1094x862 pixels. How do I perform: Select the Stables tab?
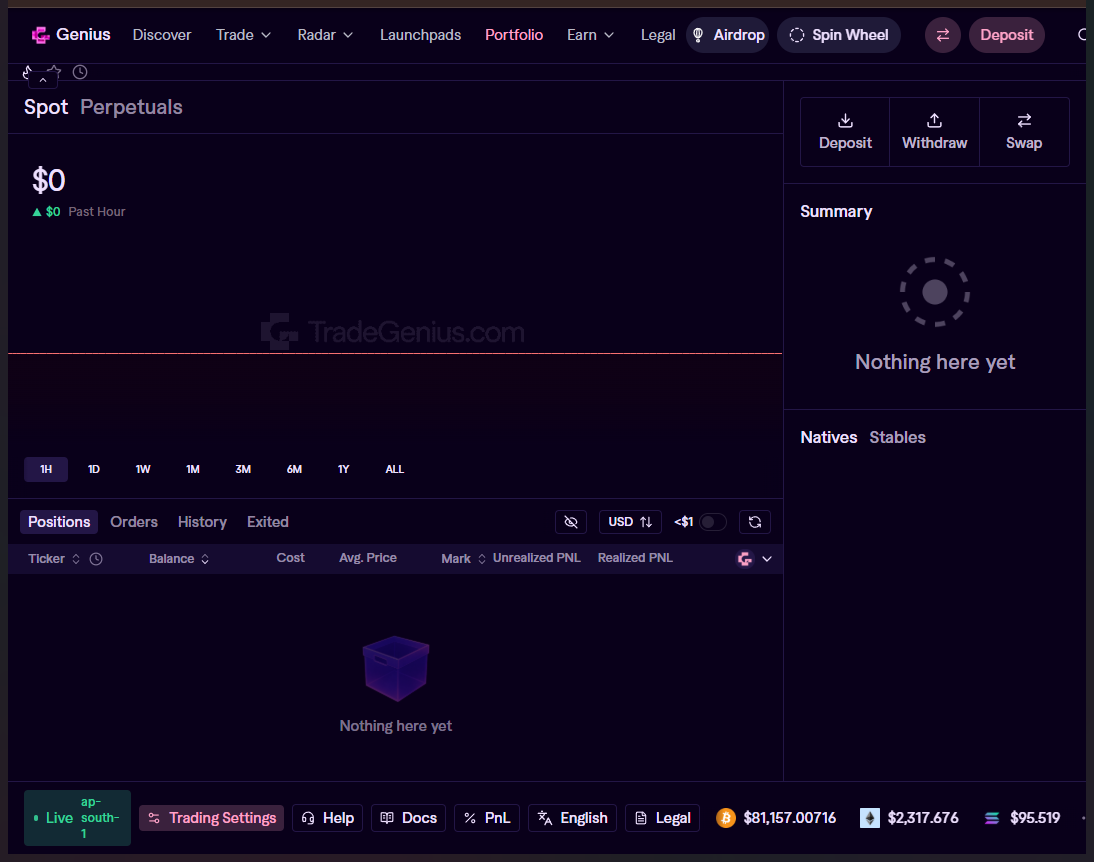coord(897,438)
